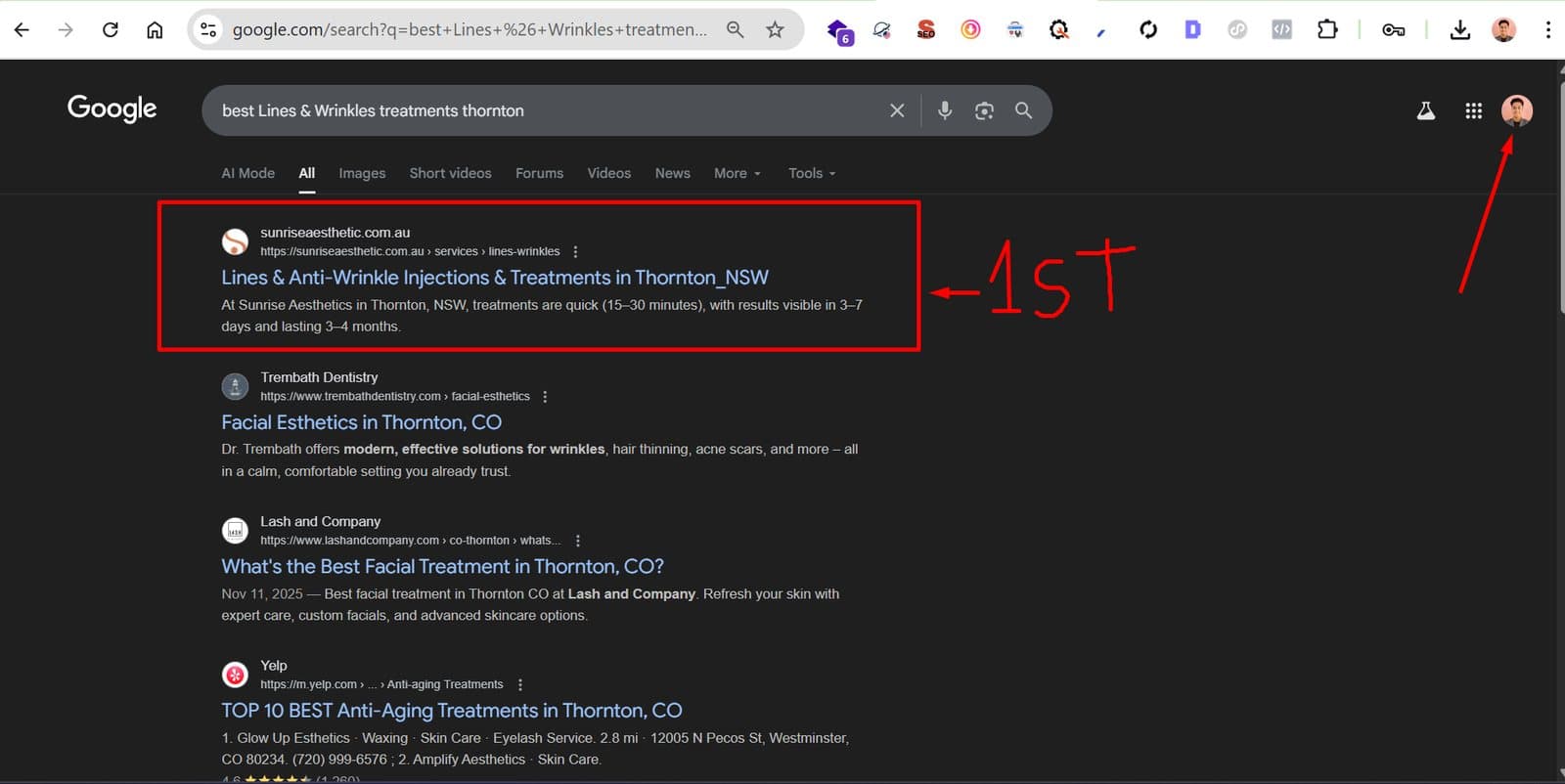Open the browser home page
The width and height of the screenshot is (1565, 784).
(155, 29)
